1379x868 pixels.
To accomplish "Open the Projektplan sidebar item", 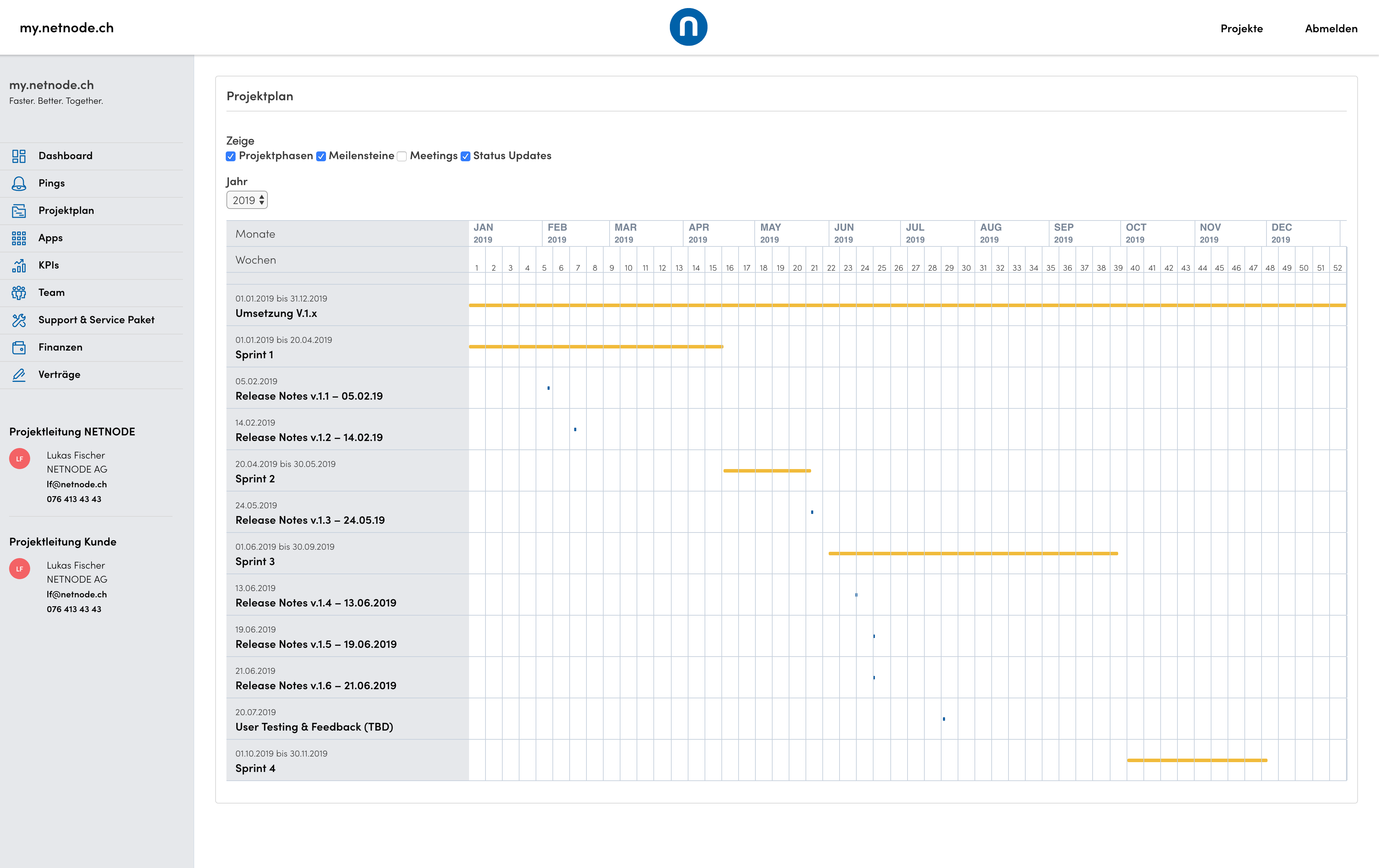I will pos(66,210).
